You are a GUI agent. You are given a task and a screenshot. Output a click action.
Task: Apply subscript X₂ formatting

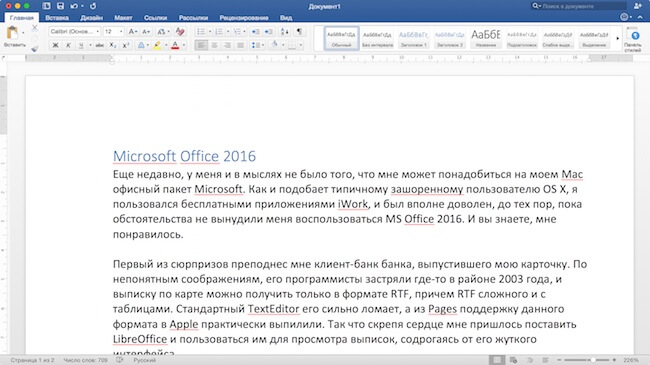(113, 45)
